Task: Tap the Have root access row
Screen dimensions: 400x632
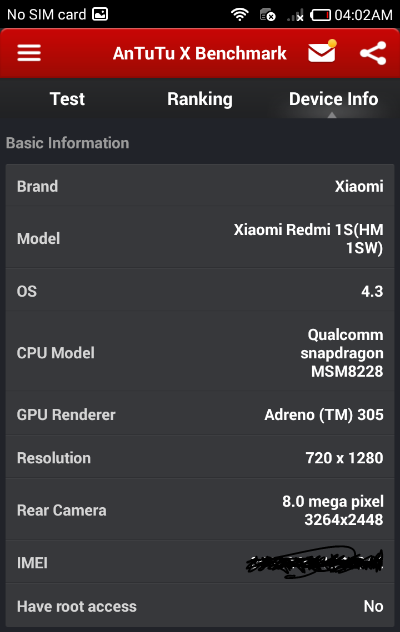Action: pyautogui.click(x=200, y=606)
